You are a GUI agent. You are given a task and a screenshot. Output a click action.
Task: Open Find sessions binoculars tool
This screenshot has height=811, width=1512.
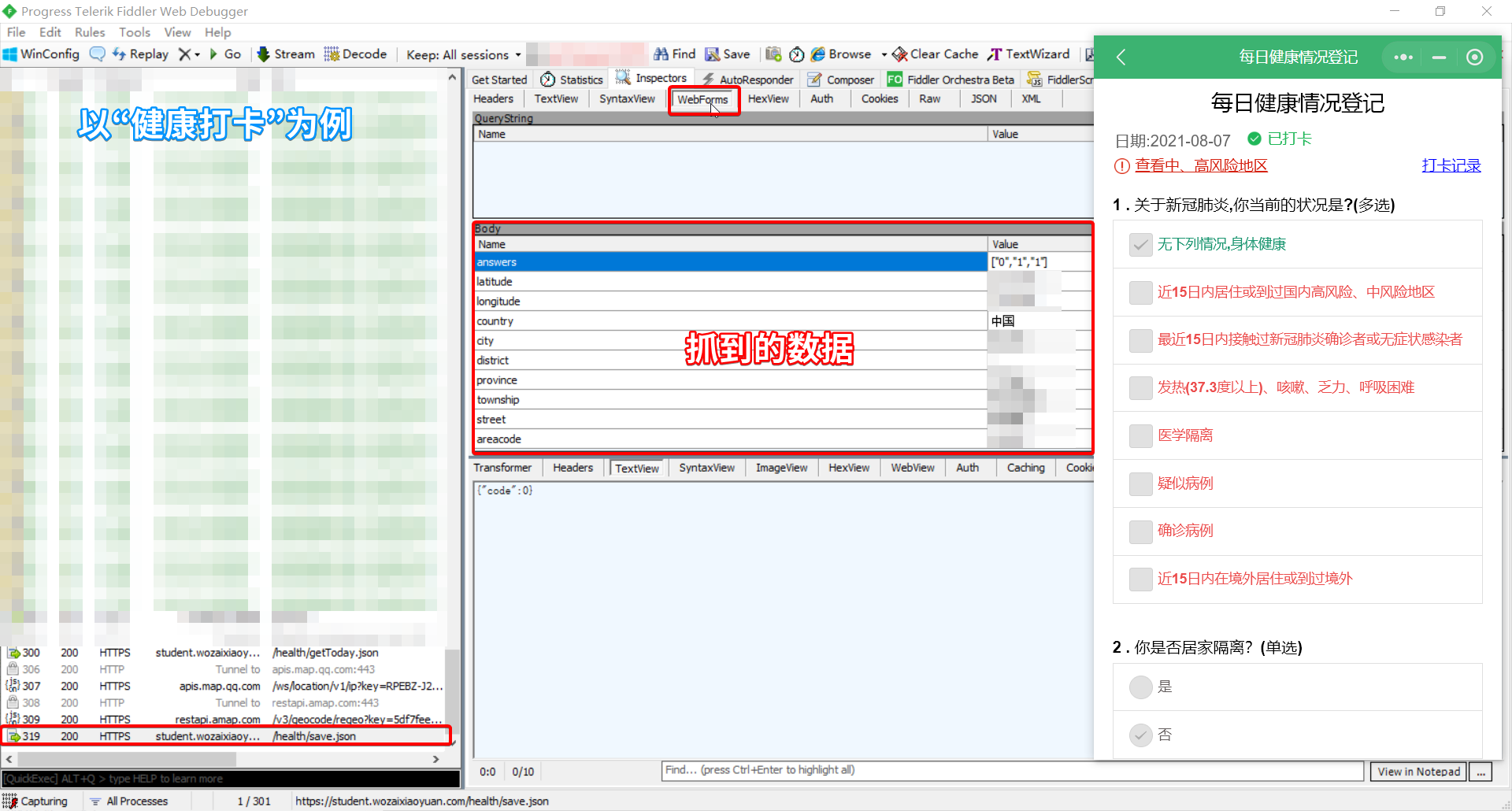point(675,54)
